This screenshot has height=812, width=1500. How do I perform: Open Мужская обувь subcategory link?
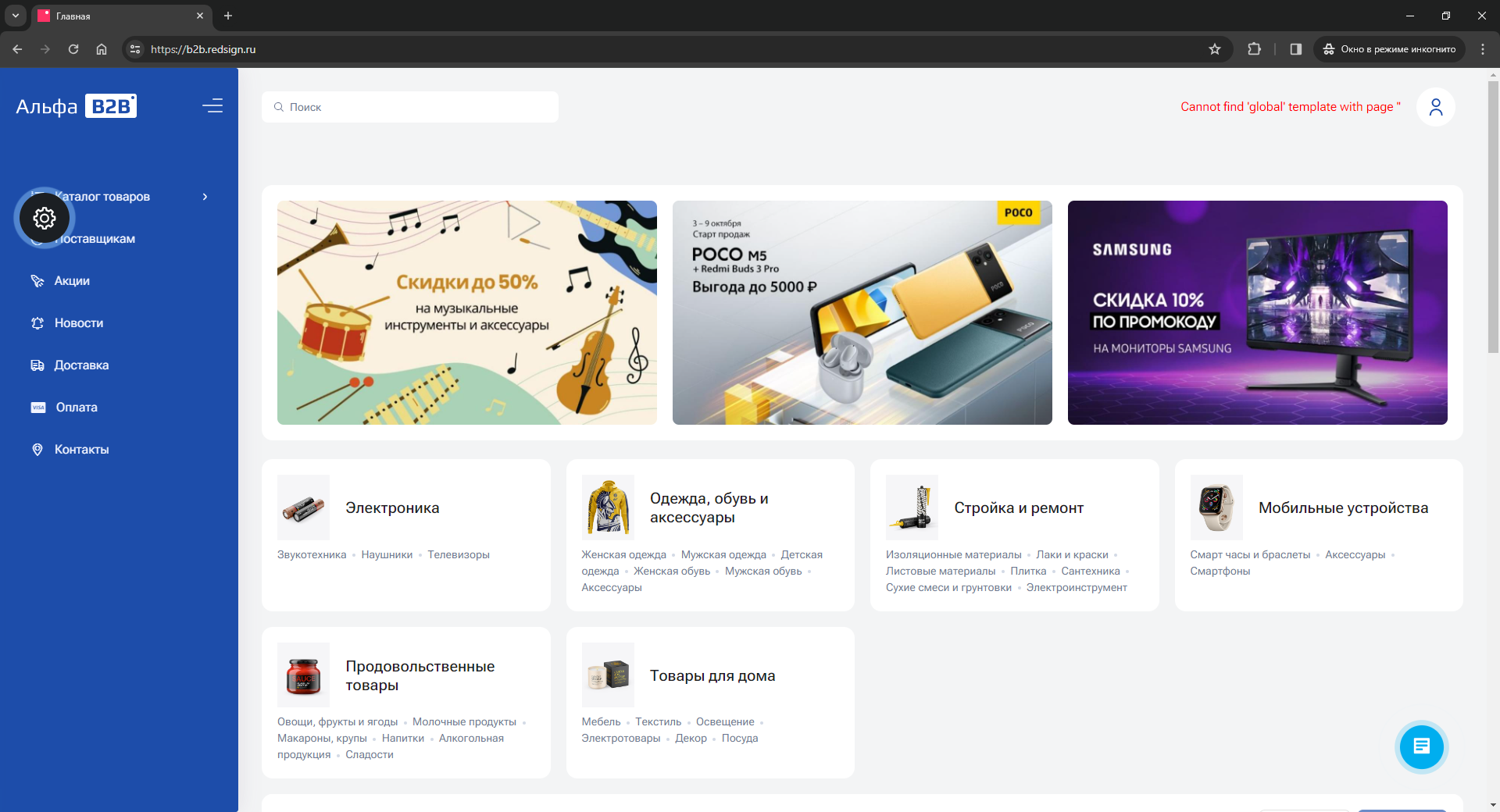click(763, 572)
